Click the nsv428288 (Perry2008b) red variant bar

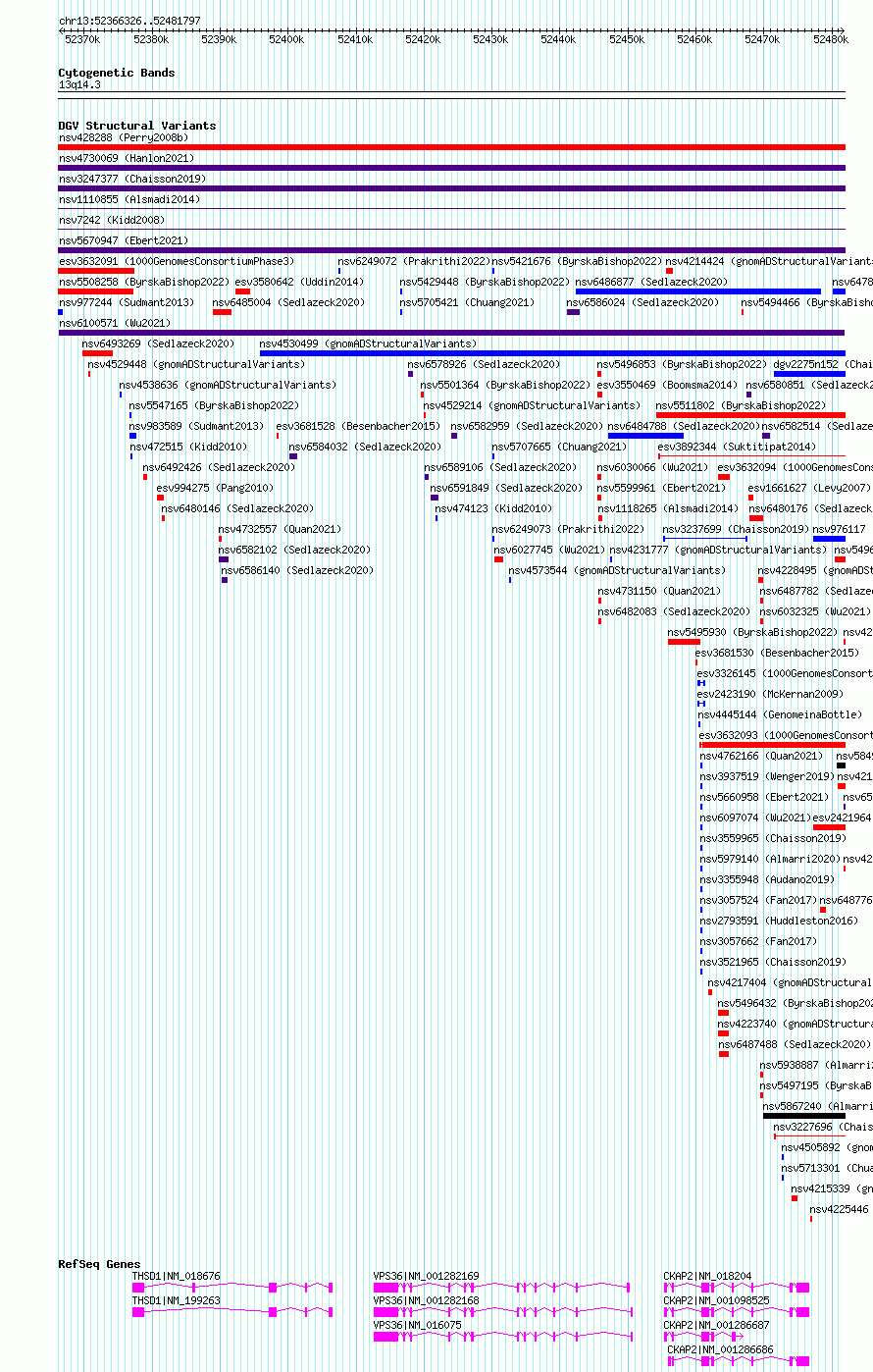click(451, 147)
